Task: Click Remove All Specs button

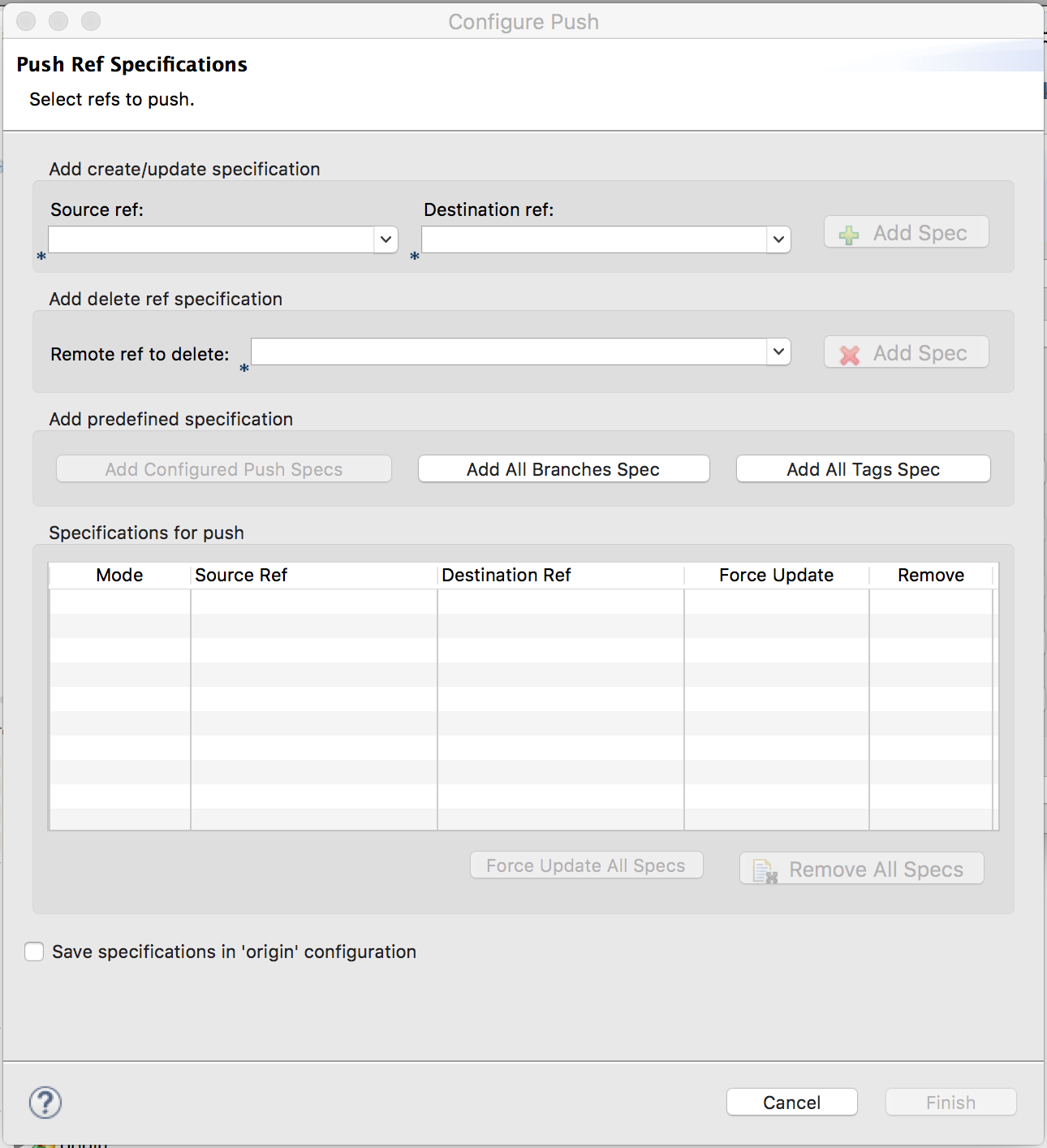Action: pos(862,869)
